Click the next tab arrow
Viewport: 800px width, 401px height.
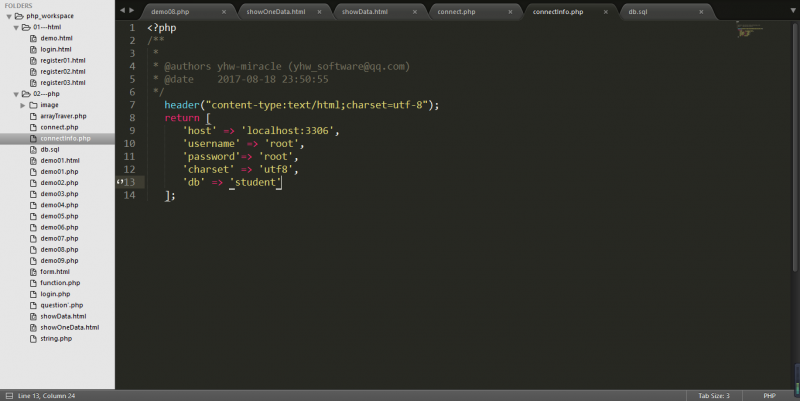132,11
